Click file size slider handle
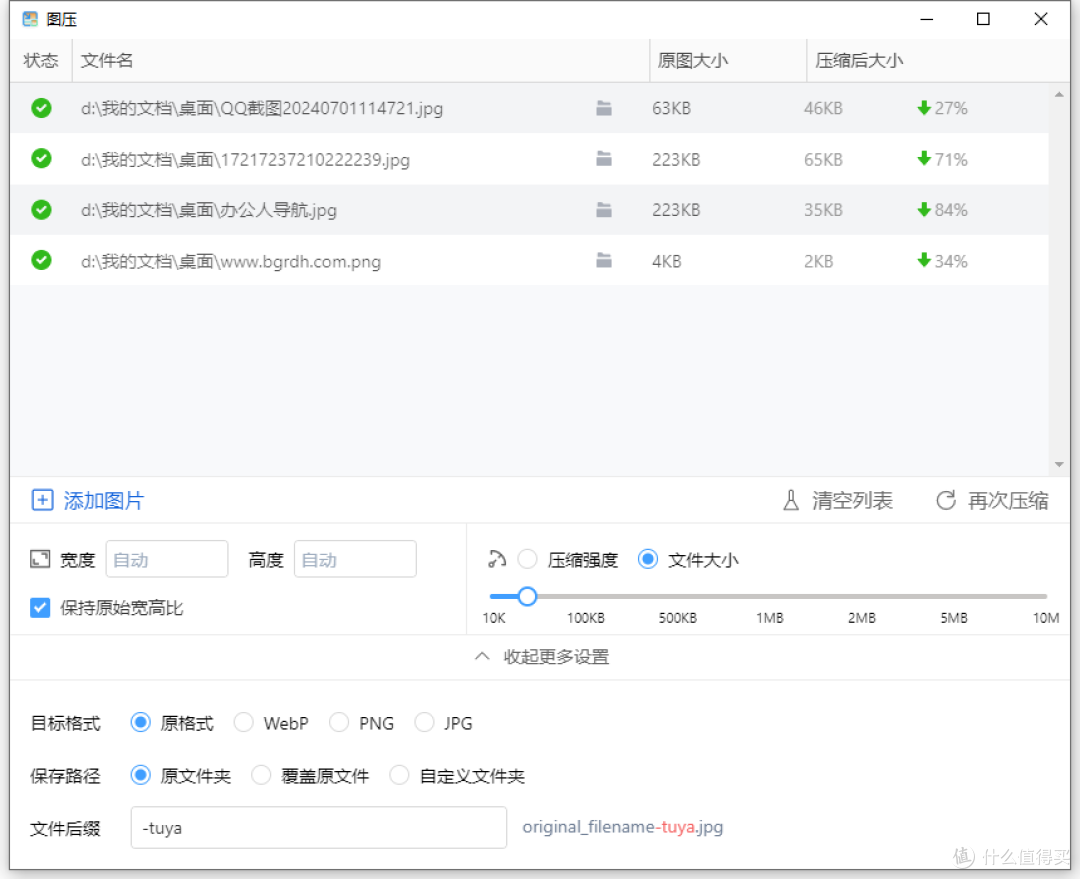1080x879 pixels. click(527, 597)
